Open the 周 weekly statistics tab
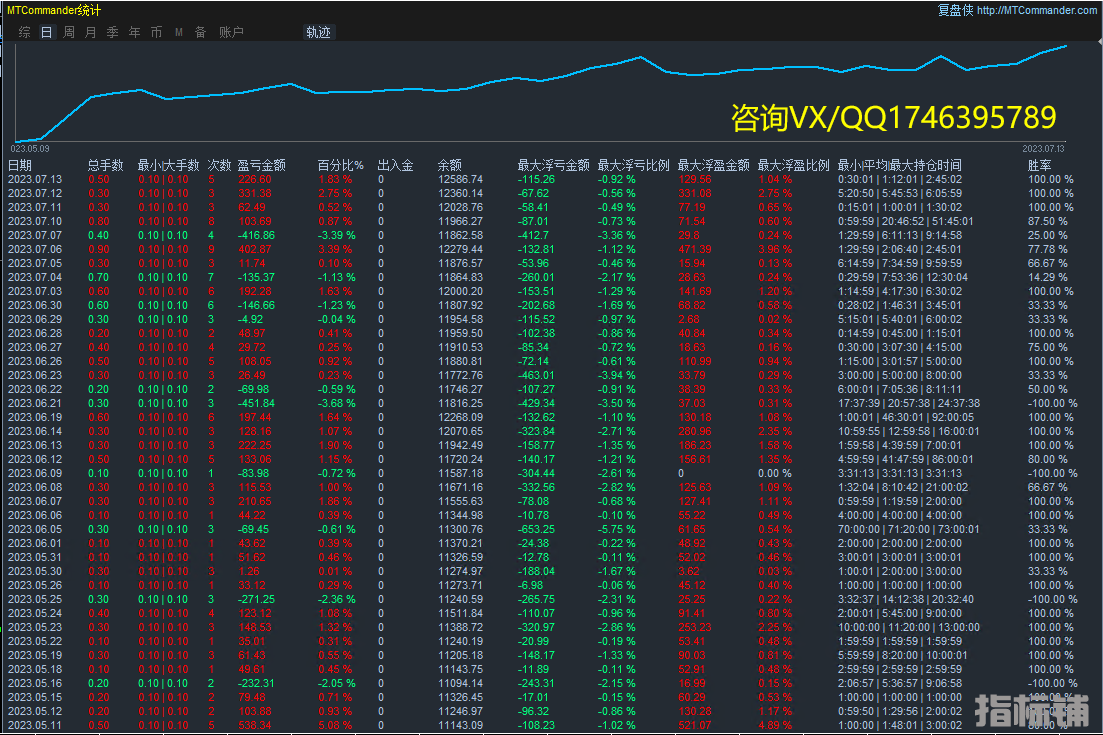 pos(69,32)
